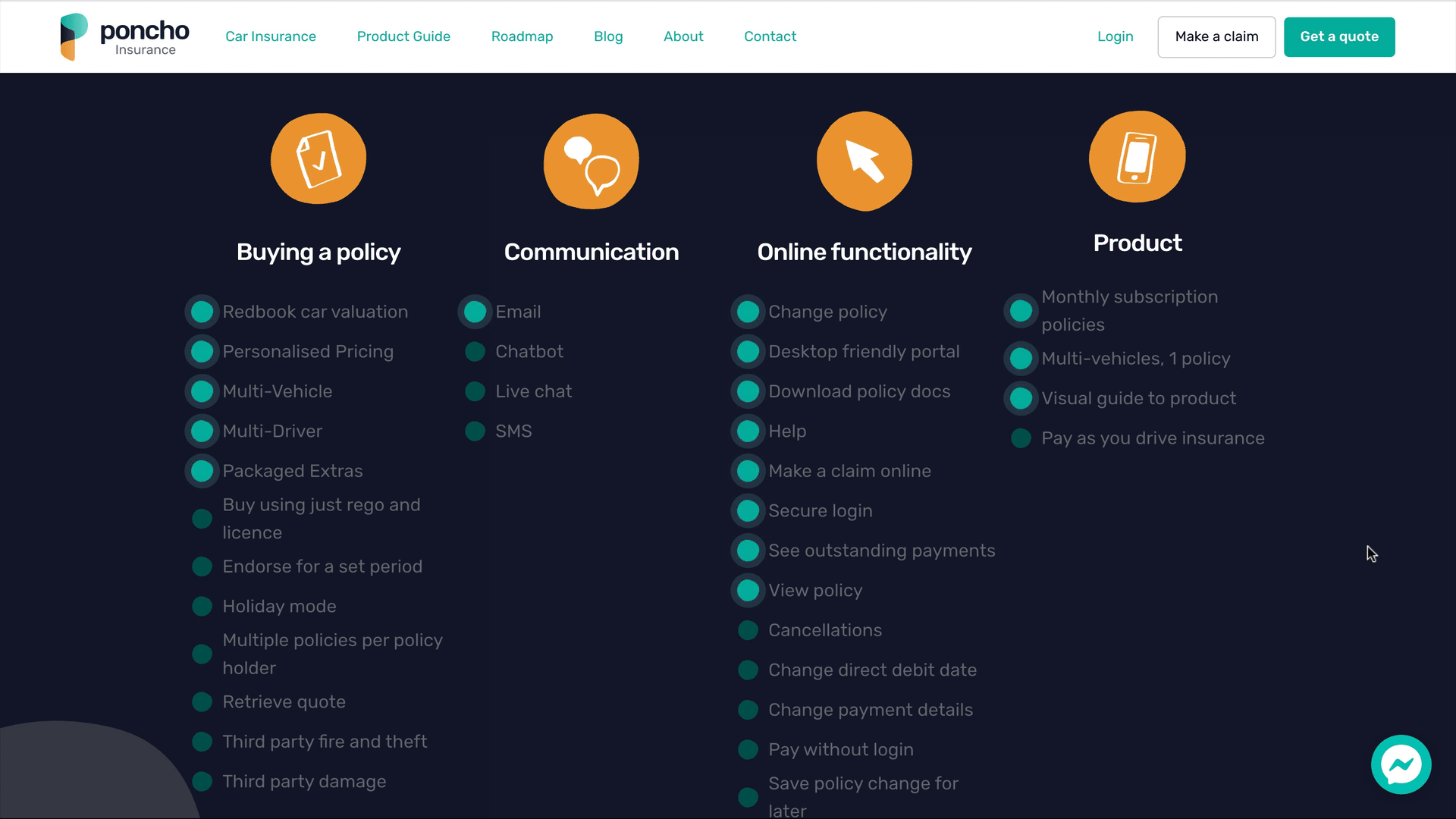Click Third party fire and theft text
The width and height of the screenshot is (1456, 819).
325,742
